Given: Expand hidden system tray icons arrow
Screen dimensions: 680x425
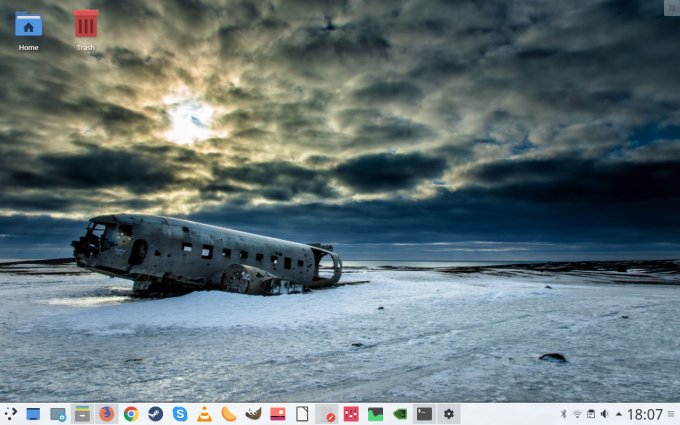Looking at the screenshot, I should click(618, 414).
